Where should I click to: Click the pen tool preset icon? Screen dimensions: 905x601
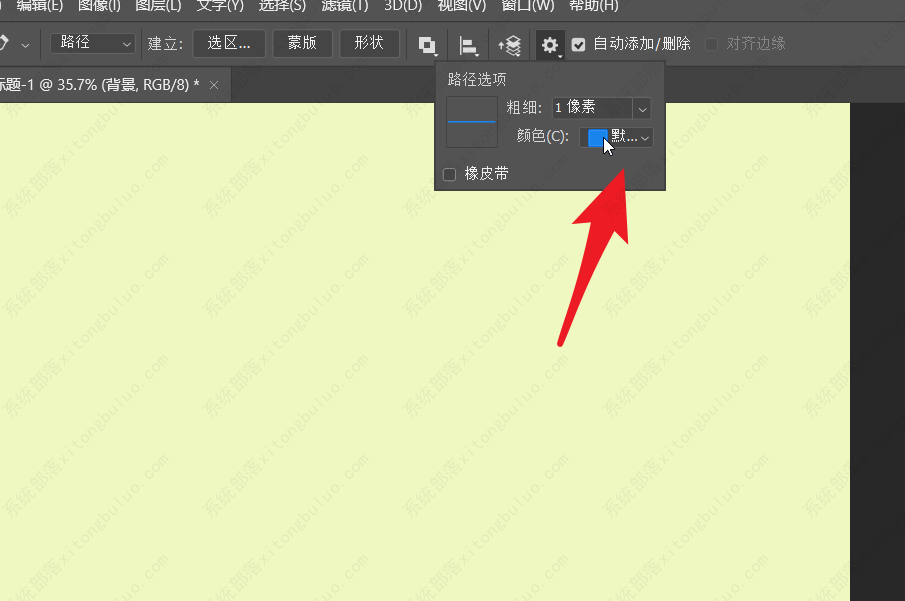(x=4, y=43)
